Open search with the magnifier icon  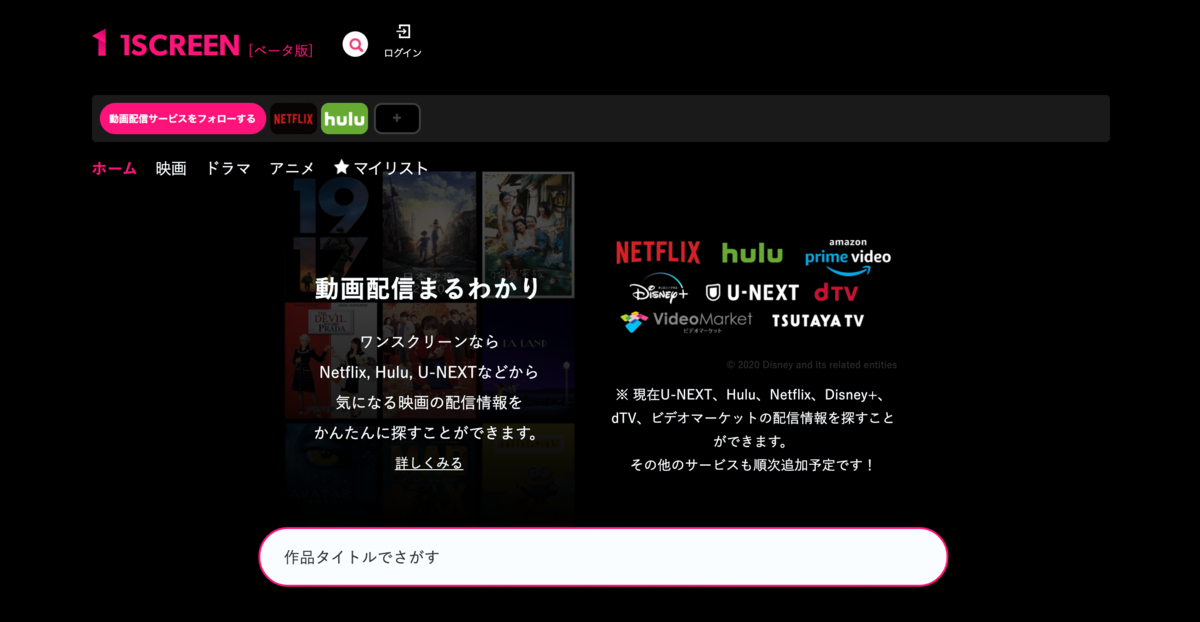coord(355,44)
